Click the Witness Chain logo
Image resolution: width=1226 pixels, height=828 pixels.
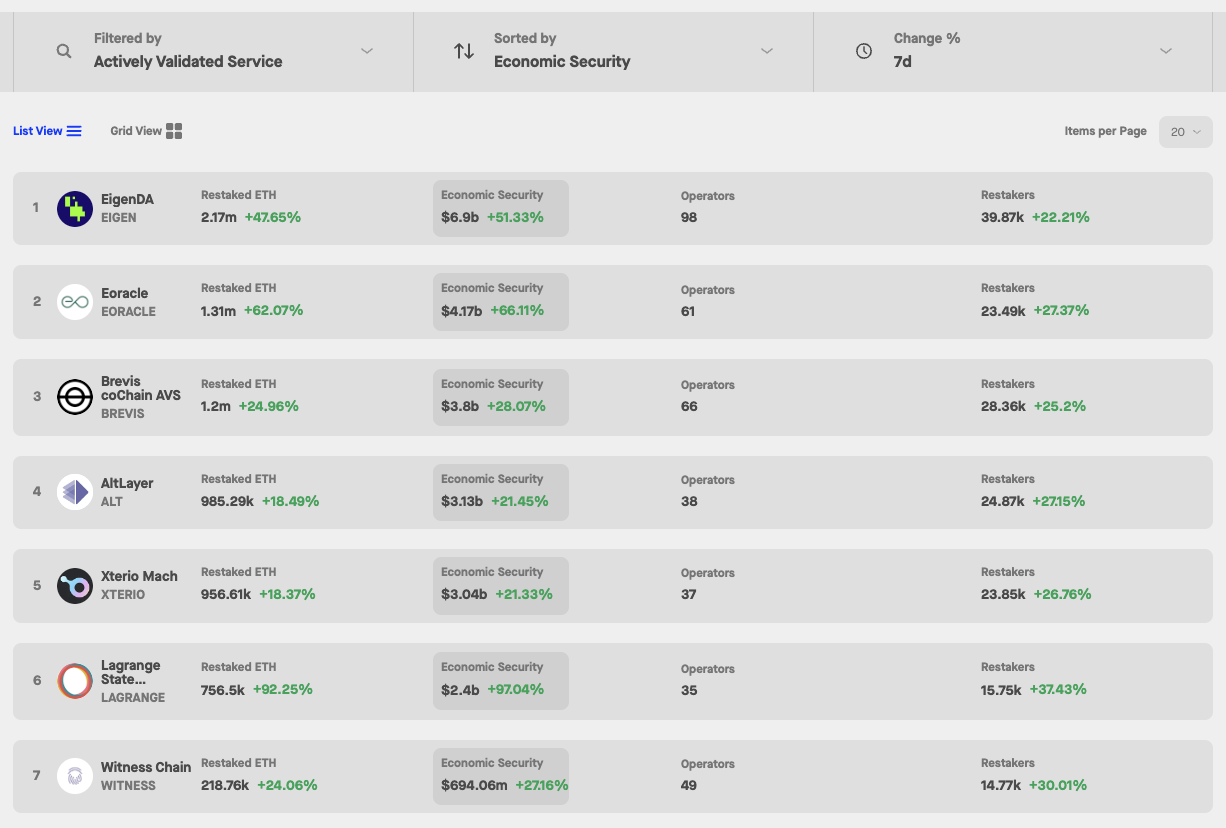[x=75, y=776]
